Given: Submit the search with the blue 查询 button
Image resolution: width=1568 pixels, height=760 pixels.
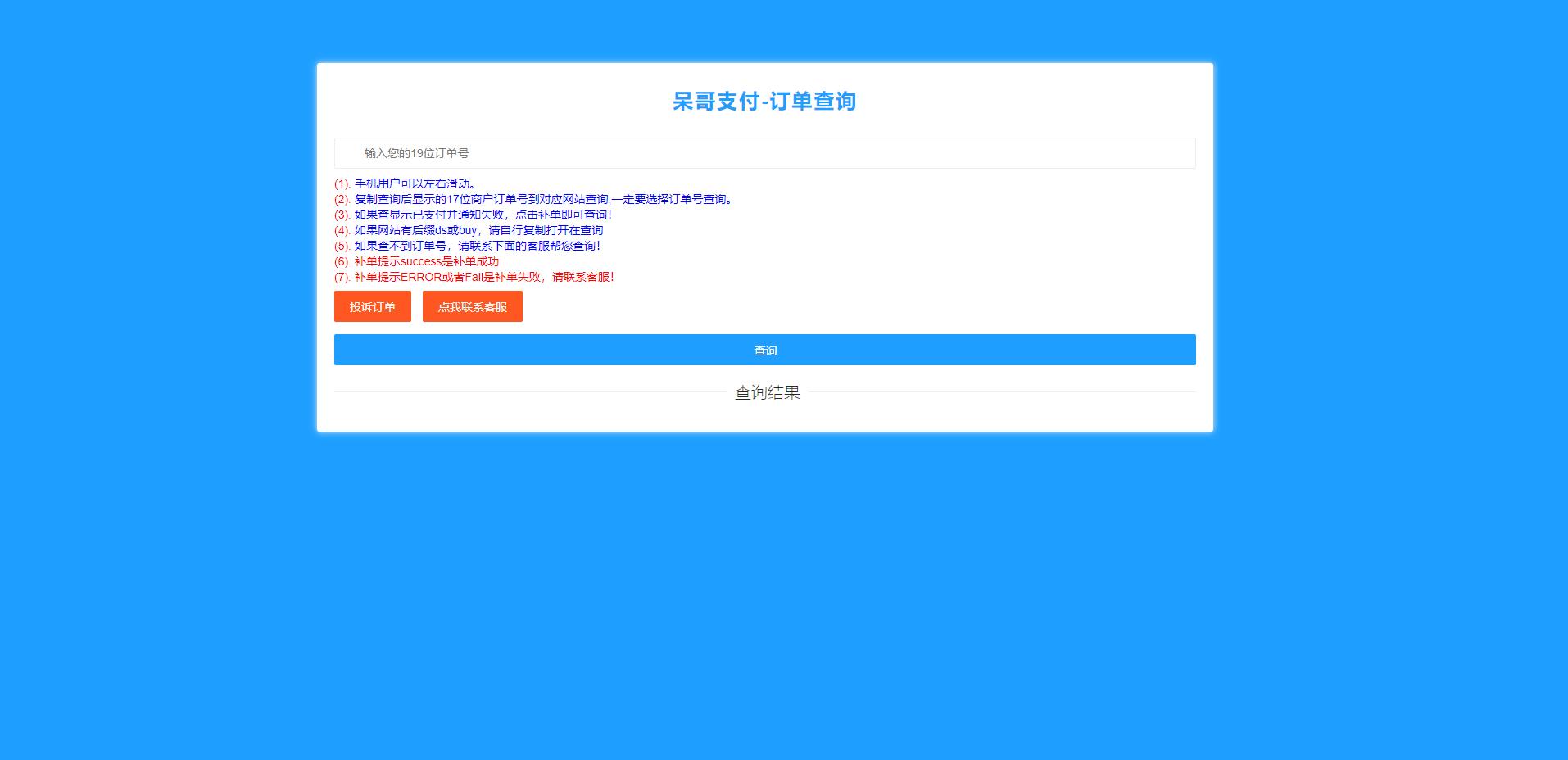Looking at the screenshot, I should [764, 350].
